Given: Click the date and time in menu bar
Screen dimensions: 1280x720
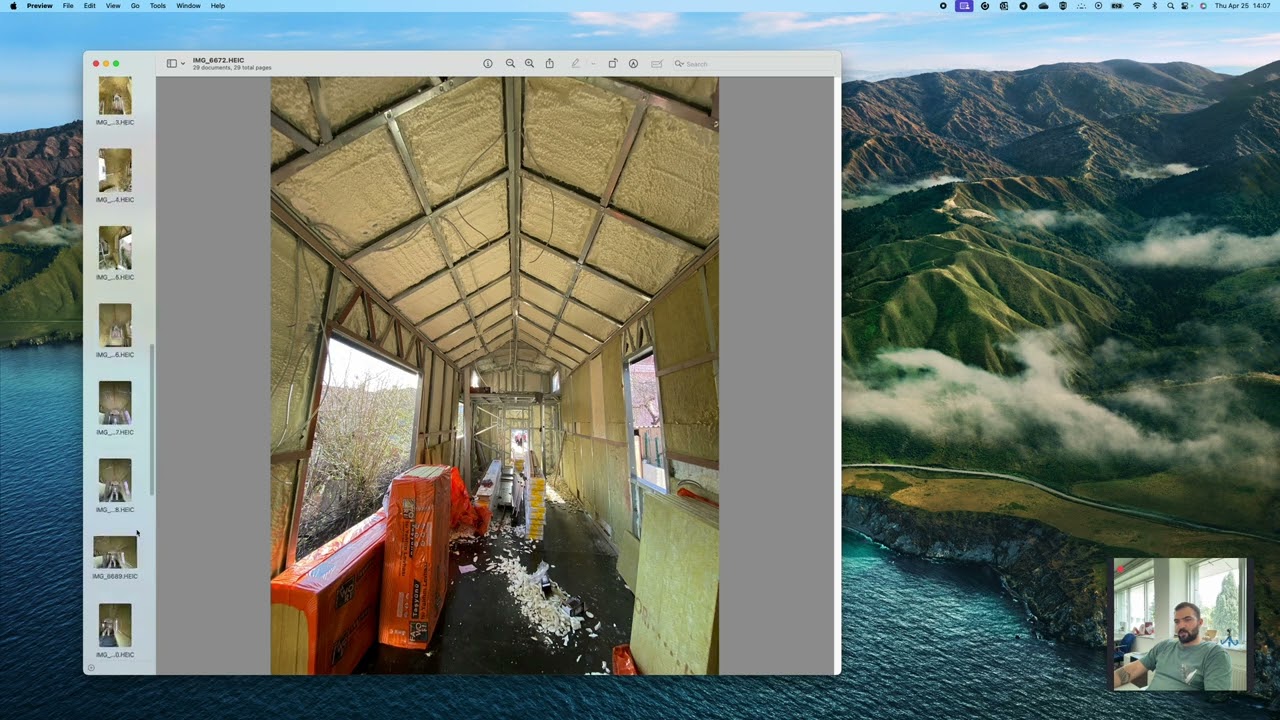Looking at the screenshot, I should point(1241,6).
